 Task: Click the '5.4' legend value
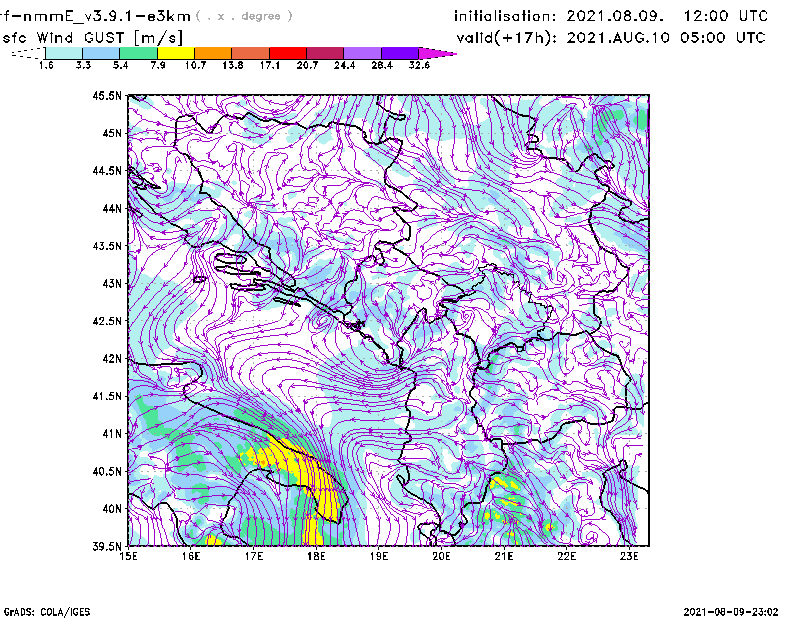(x=121, y=65)
